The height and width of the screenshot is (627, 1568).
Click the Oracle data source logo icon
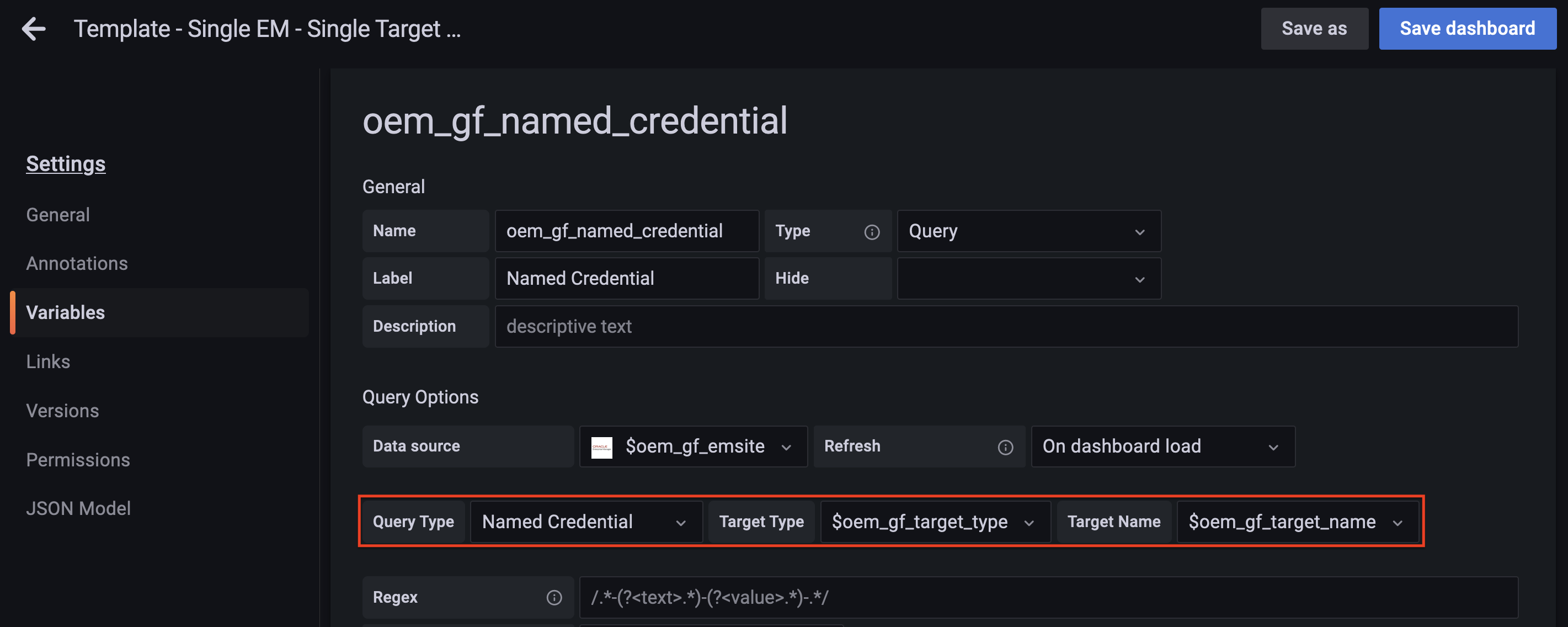601,448
